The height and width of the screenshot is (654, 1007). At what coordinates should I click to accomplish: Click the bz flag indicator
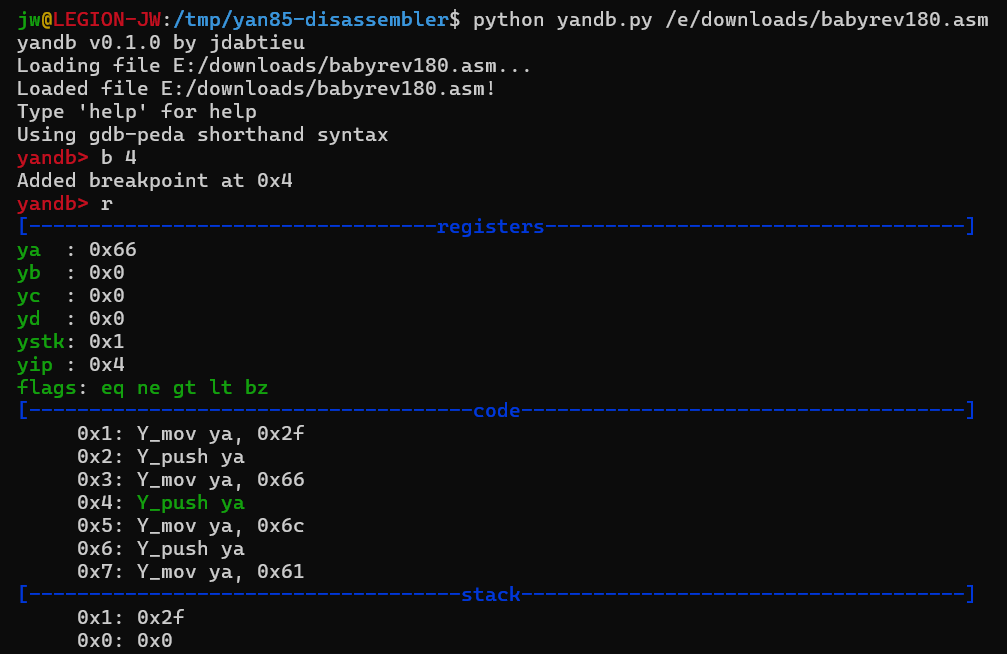pos(257,387)
